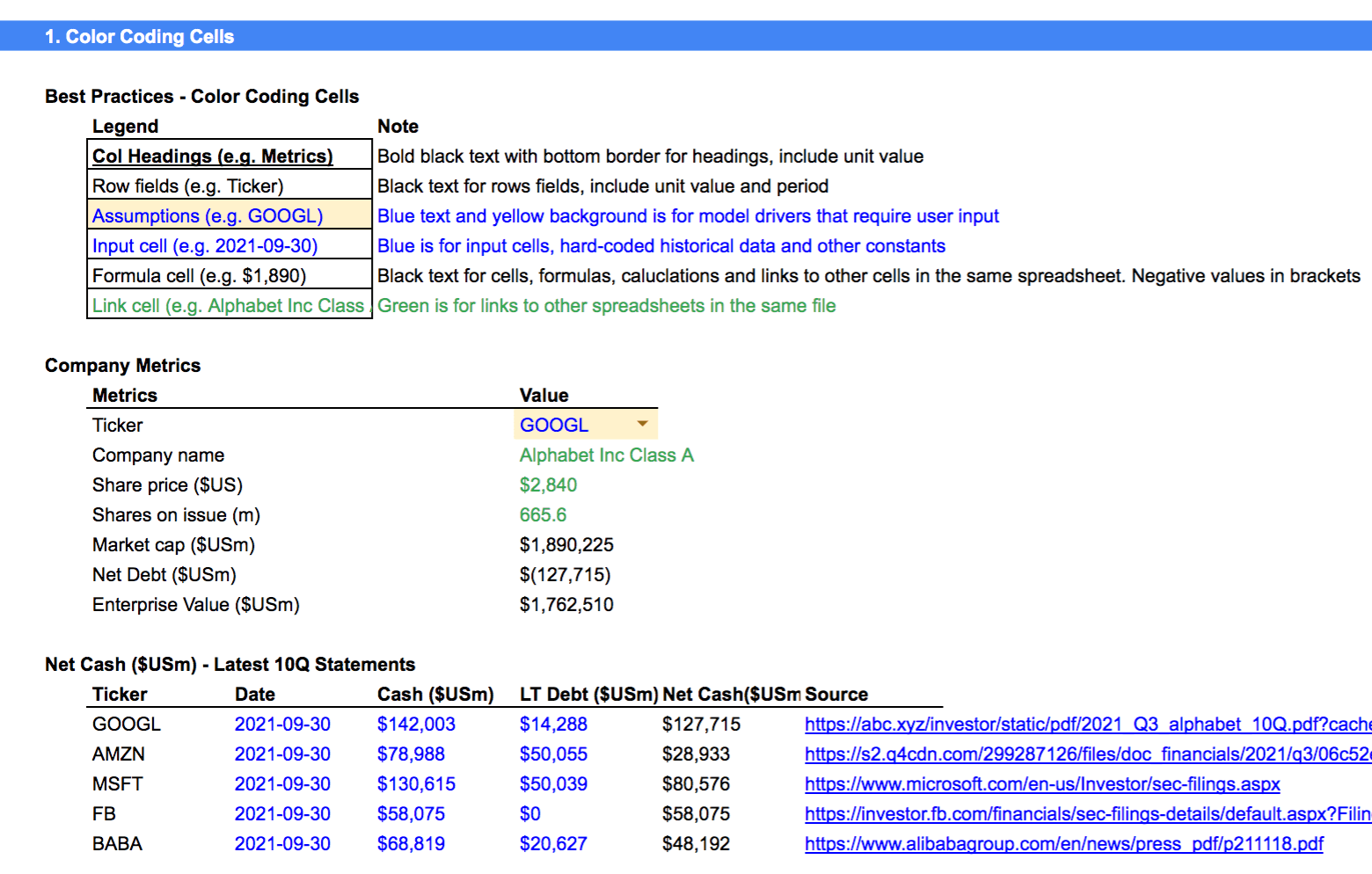Select the GOOGL ticker value cell

(585, 425)
